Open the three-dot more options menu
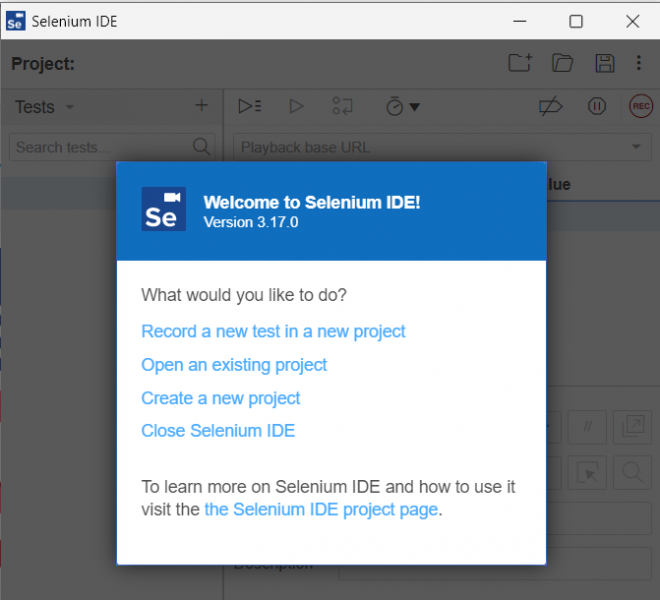The image size is (660, 600). point(639,63)
